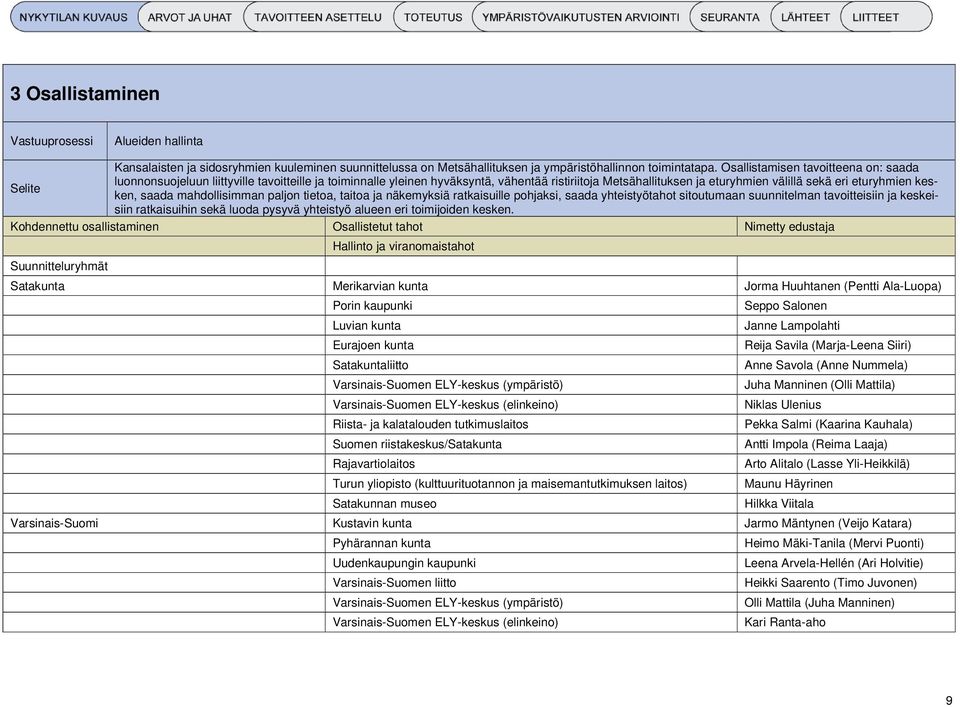Click Olli Mattila (Juha Manninen) cell
The width and height of the screenshot is (960, 707).
click(846, 602)
